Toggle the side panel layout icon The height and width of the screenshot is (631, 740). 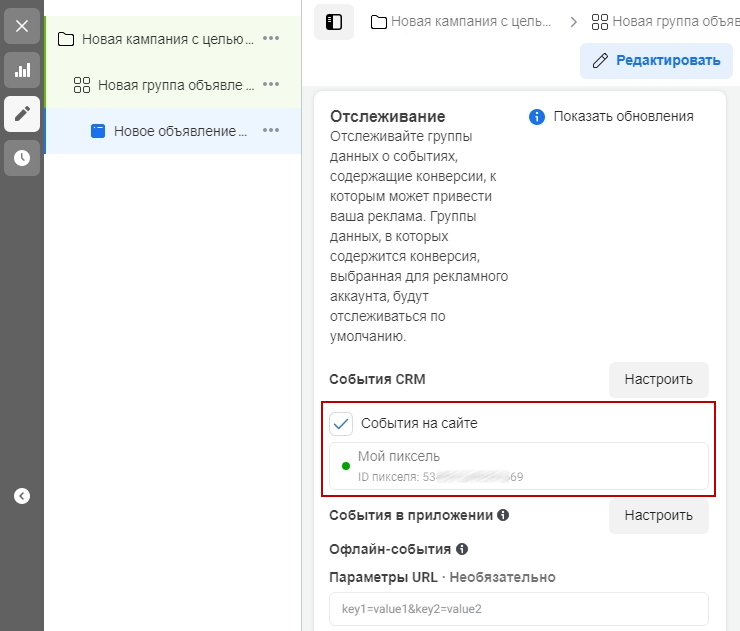coord(334,21)
